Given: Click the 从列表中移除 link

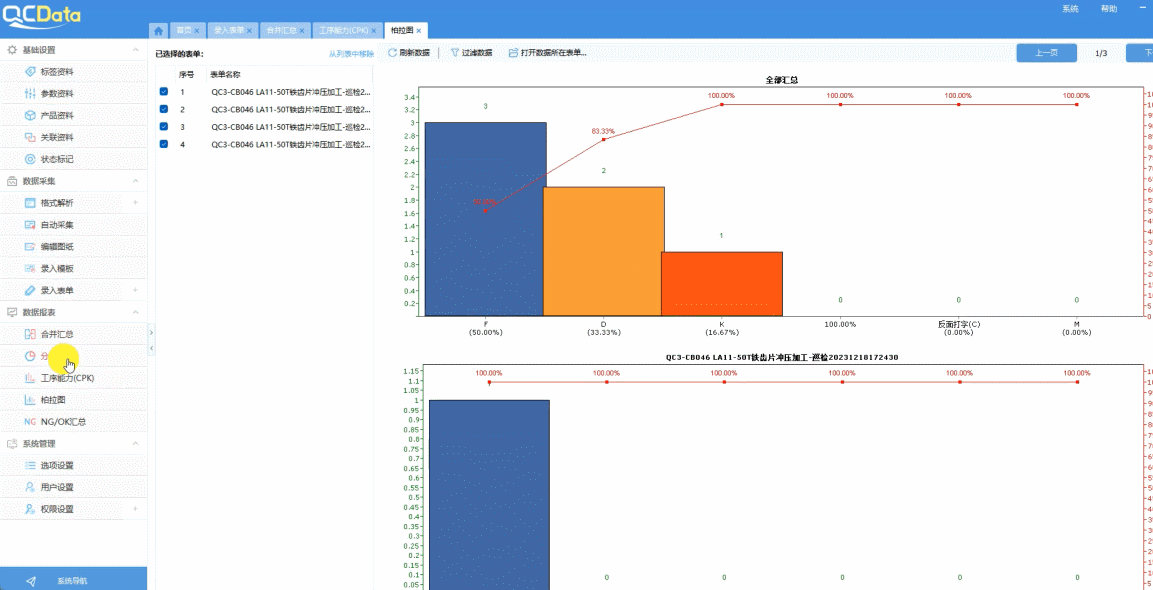Looking at the screenshot, I should tap(351, 54).
